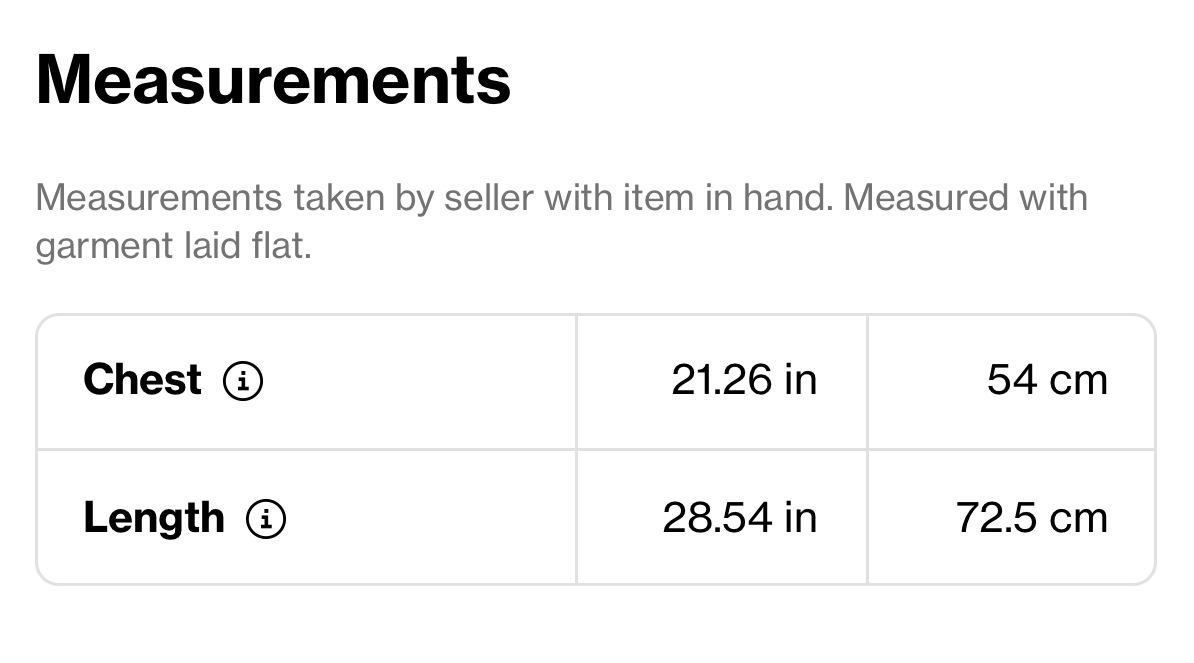This screenshot has width=1194, height=663.
Task: Click the 28.54 in length value
Action: [x=739, y=518]
